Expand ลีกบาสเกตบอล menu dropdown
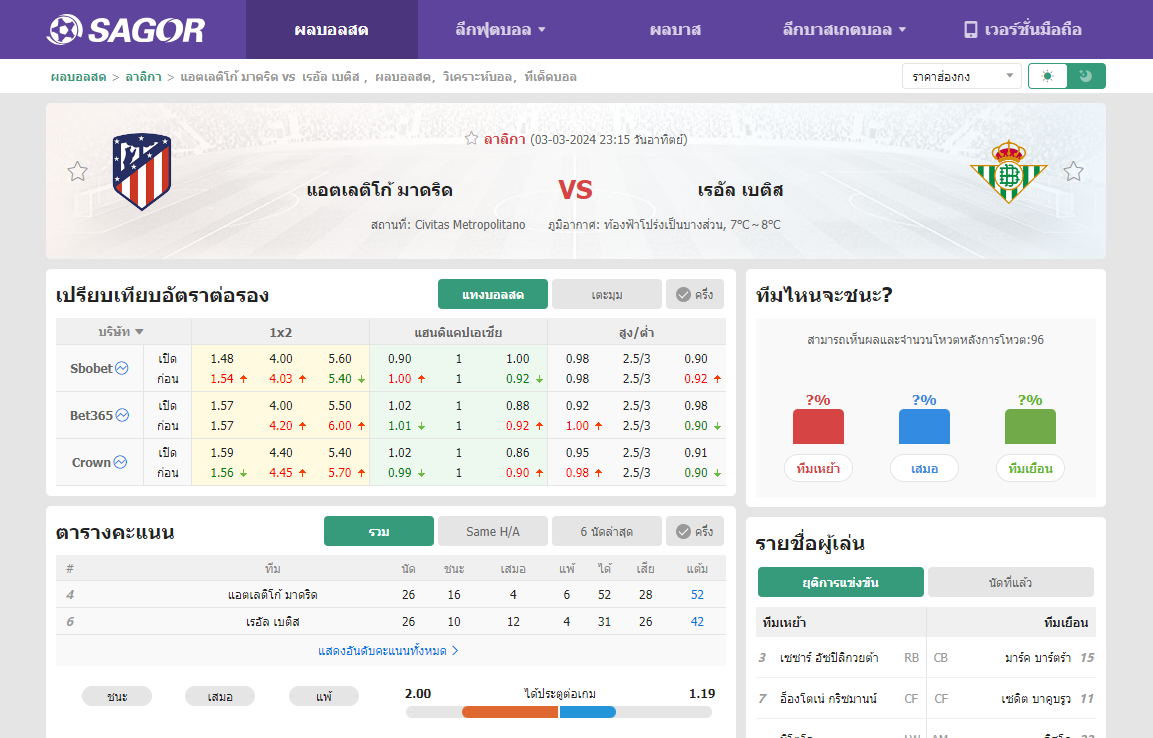The width and height of the screenshot is (1153, 738). 844,29
